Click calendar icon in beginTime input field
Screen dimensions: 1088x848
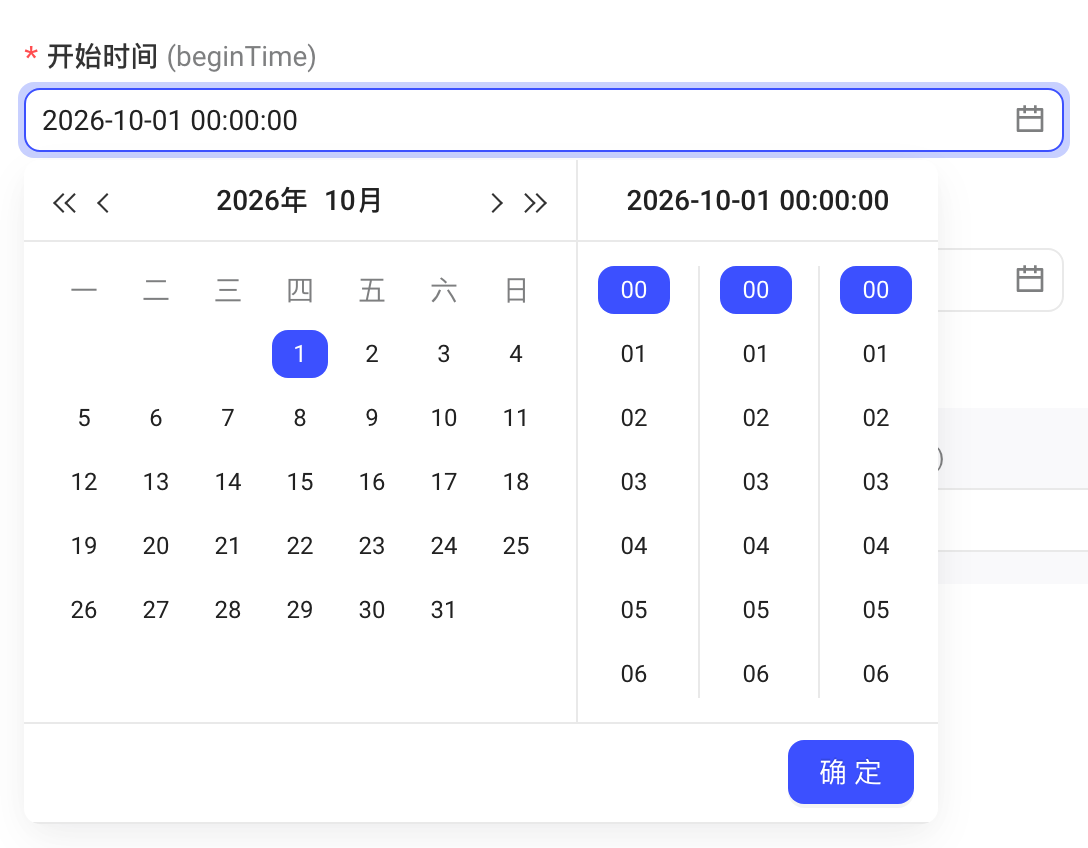(x=1030, y=119)
